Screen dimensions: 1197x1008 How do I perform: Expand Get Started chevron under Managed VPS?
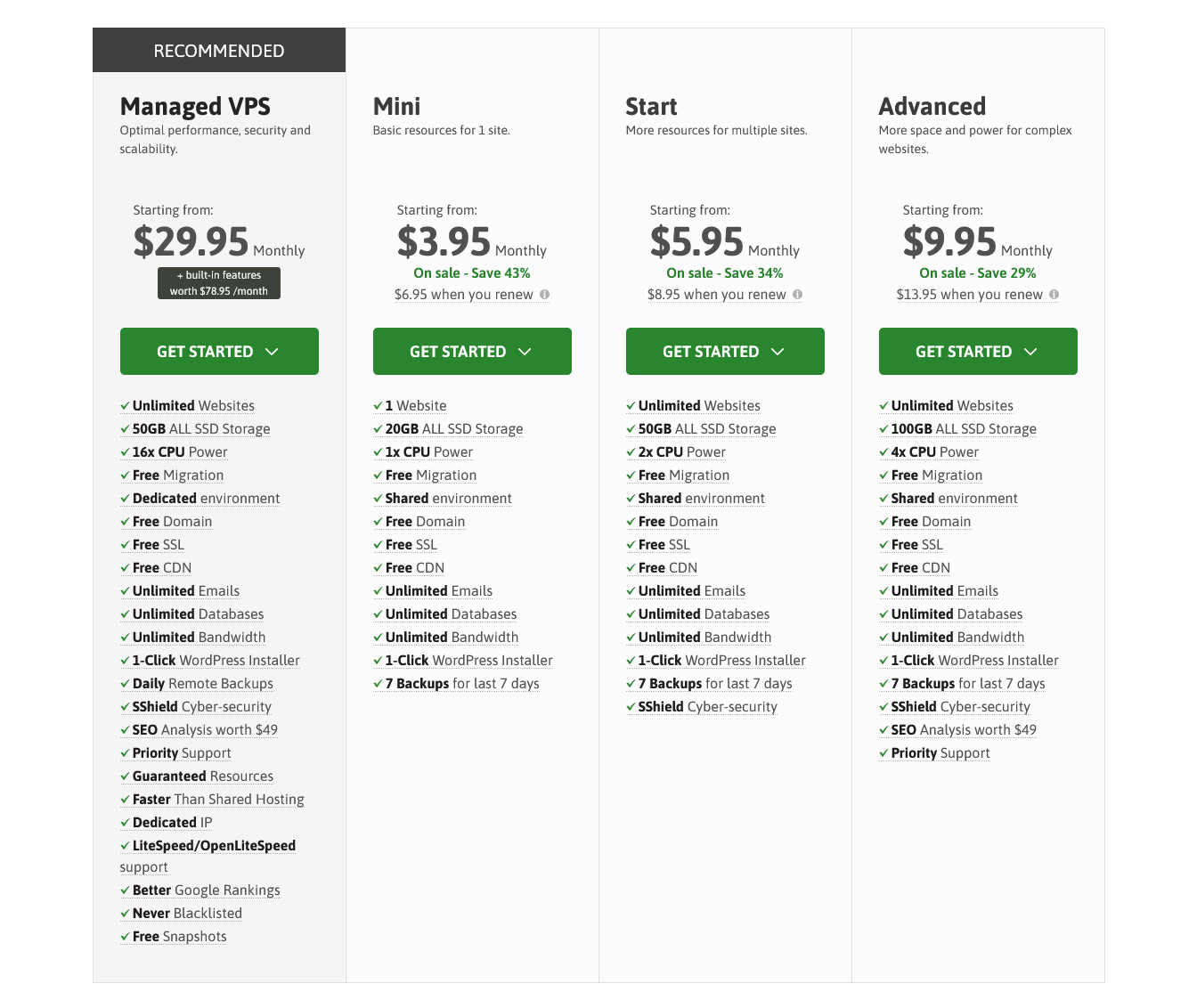[x=272, y=352]
